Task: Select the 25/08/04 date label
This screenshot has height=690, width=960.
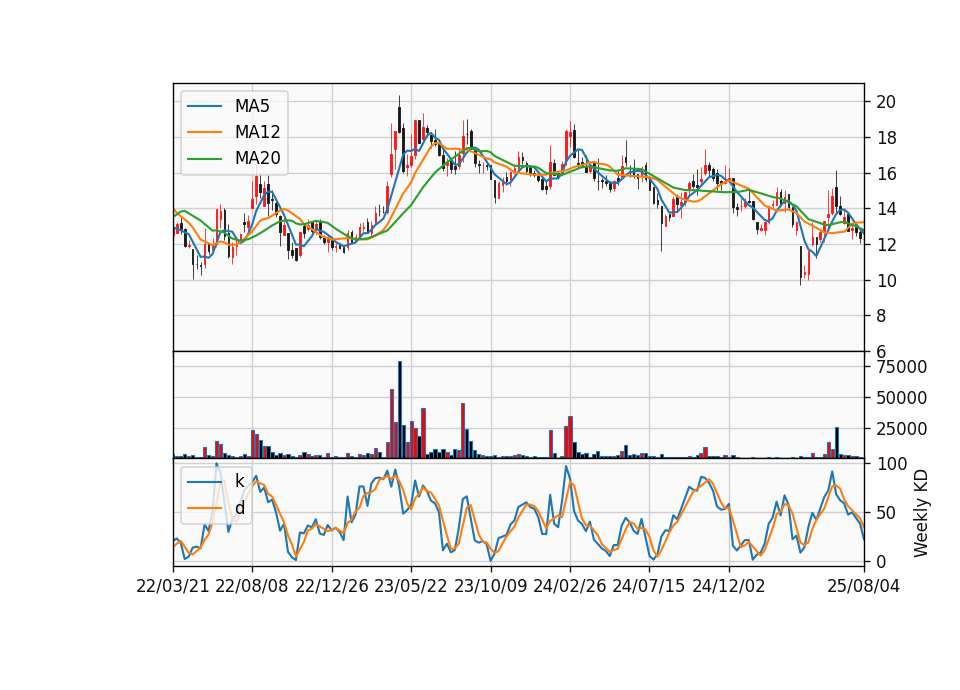Action: (864, 586)
